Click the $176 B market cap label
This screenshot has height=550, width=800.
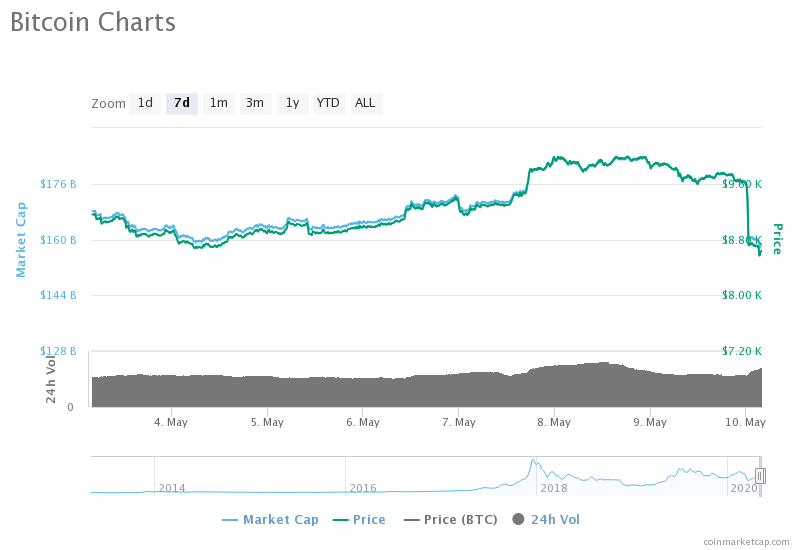58,184
